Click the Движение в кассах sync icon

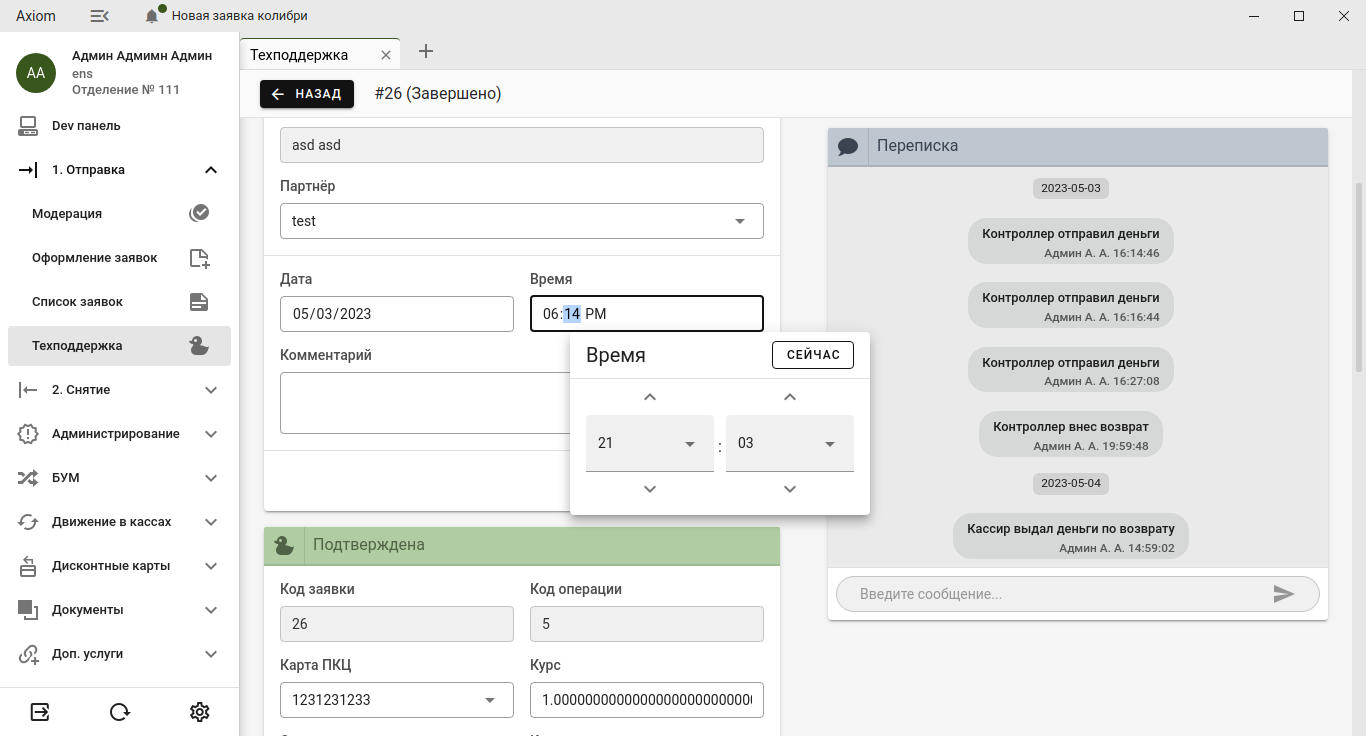click(28, 522)
